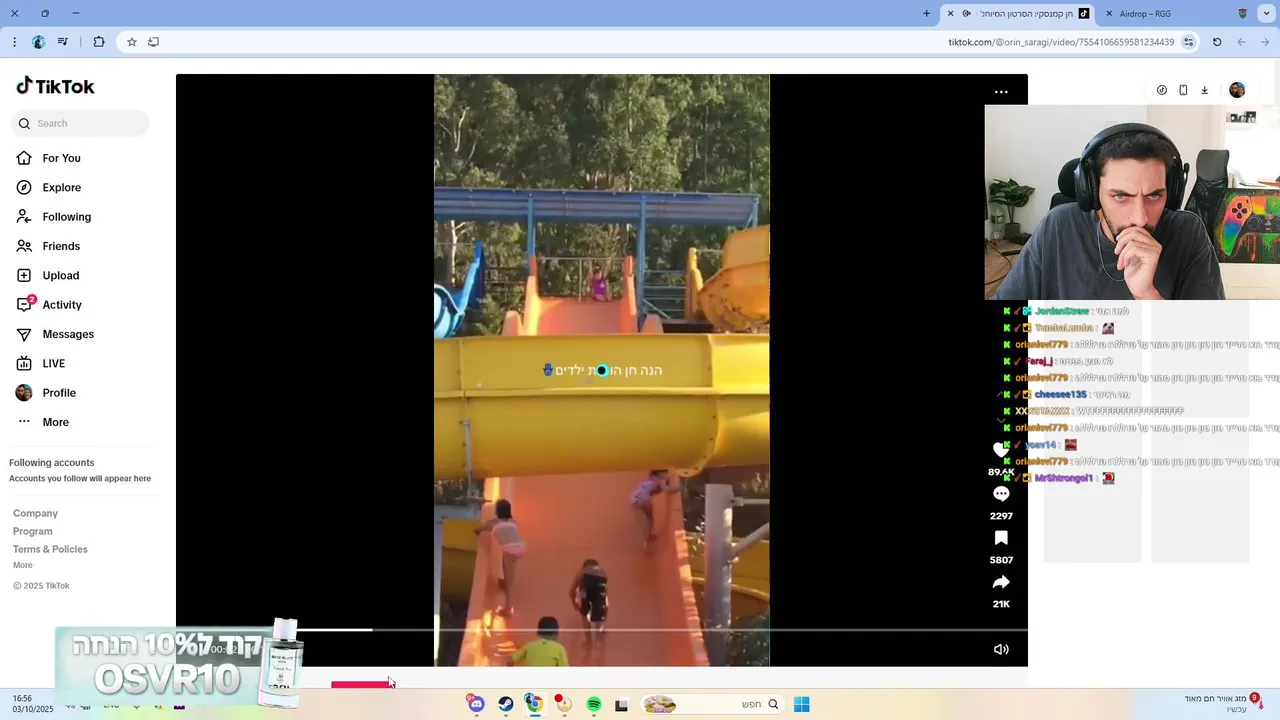Click the TikTok URL address bar
This screenshot has width=1280, height=720.
[x=1060, y=42]
